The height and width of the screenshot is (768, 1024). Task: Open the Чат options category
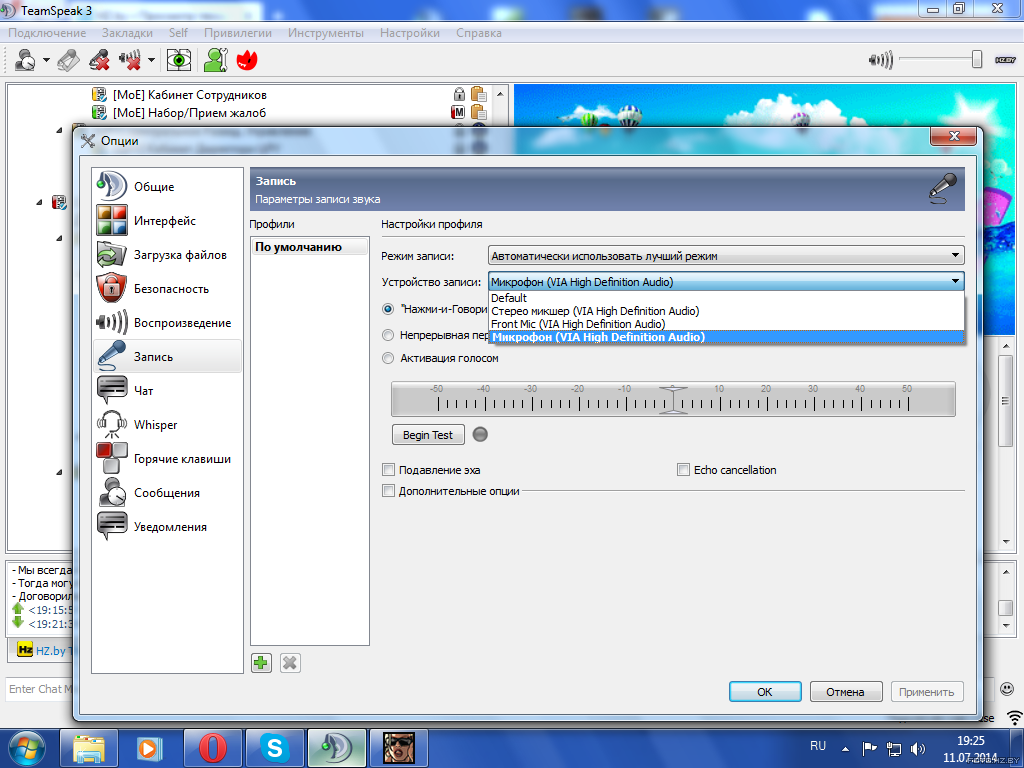[x=167, y=391]
